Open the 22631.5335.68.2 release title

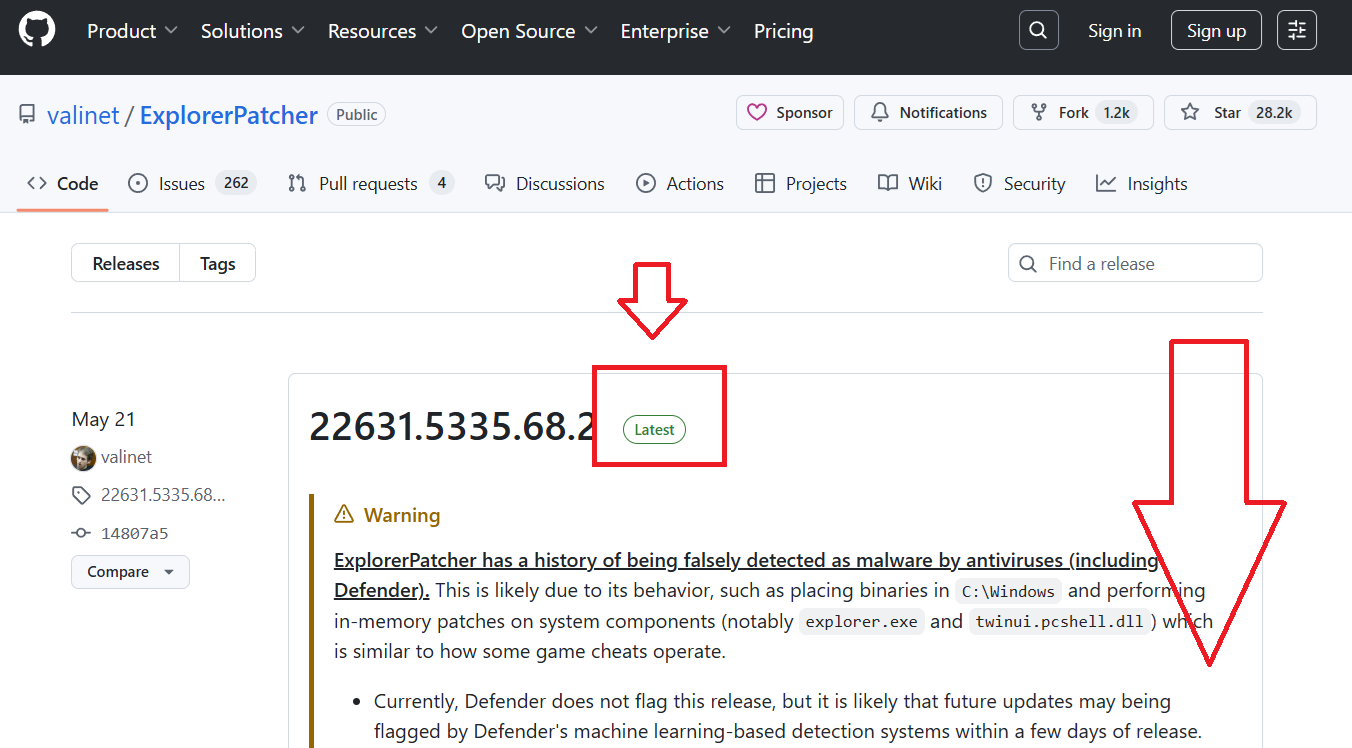[453, 427]
